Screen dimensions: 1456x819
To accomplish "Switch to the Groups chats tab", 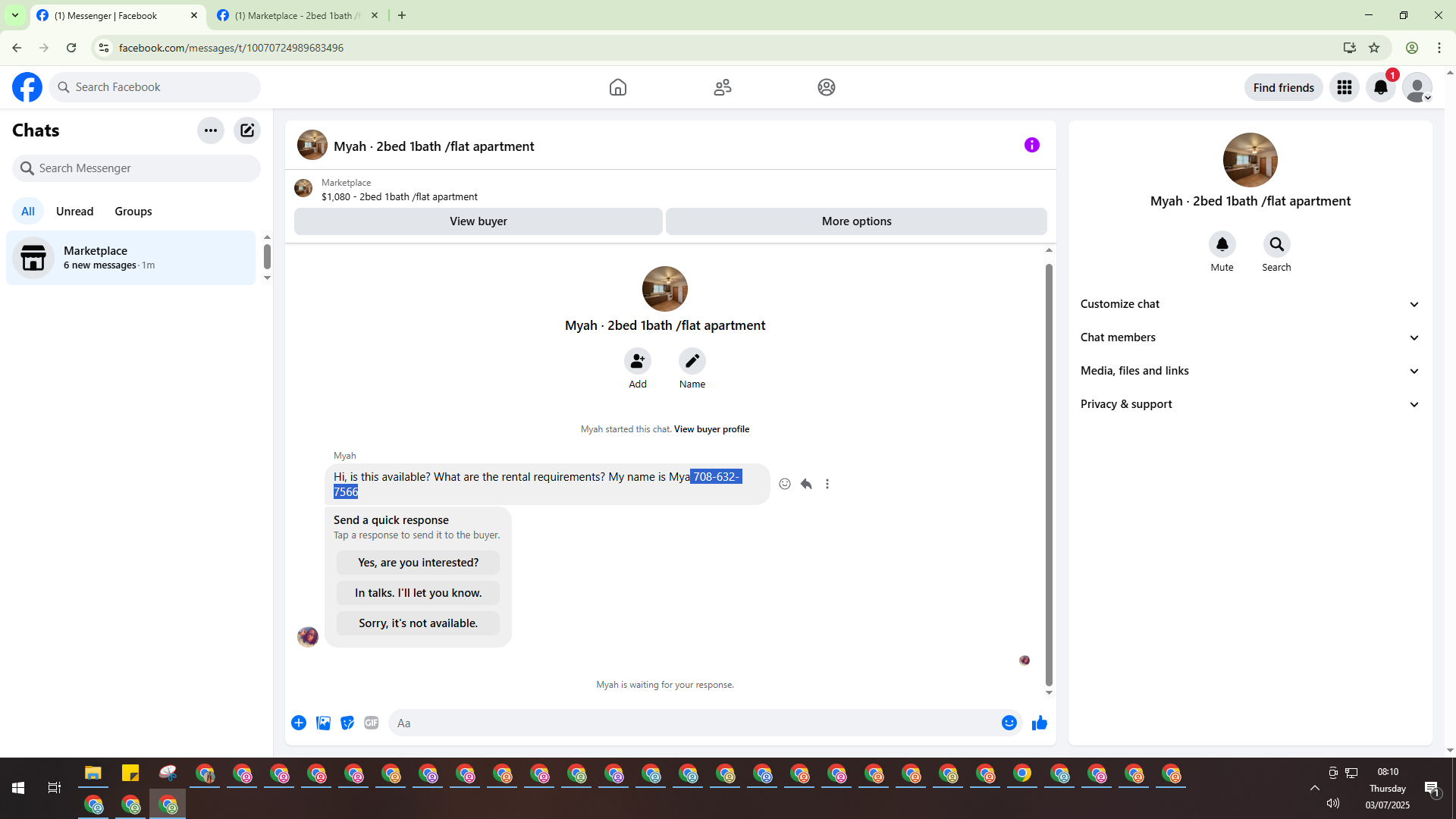I will point(133,211).
